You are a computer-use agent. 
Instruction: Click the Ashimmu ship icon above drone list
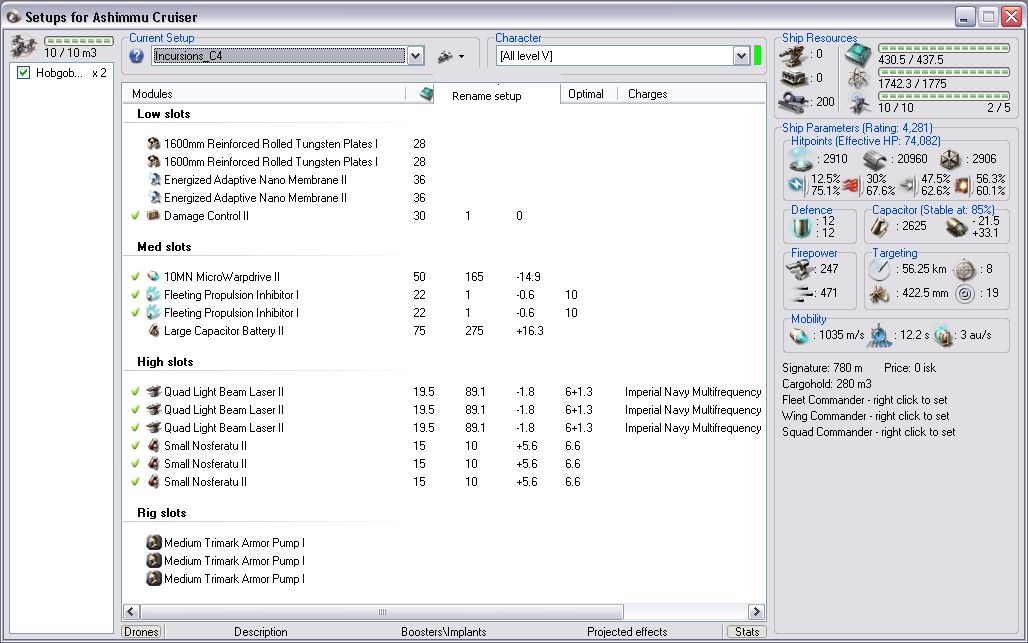click(24, 47)
